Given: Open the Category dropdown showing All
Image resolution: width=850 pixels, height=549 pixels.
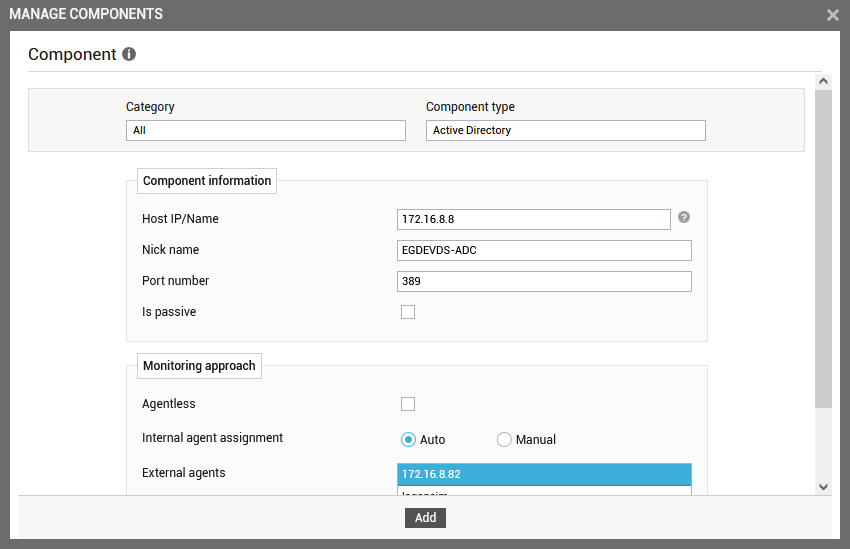Looking at the screenshot, I should 266,131.
